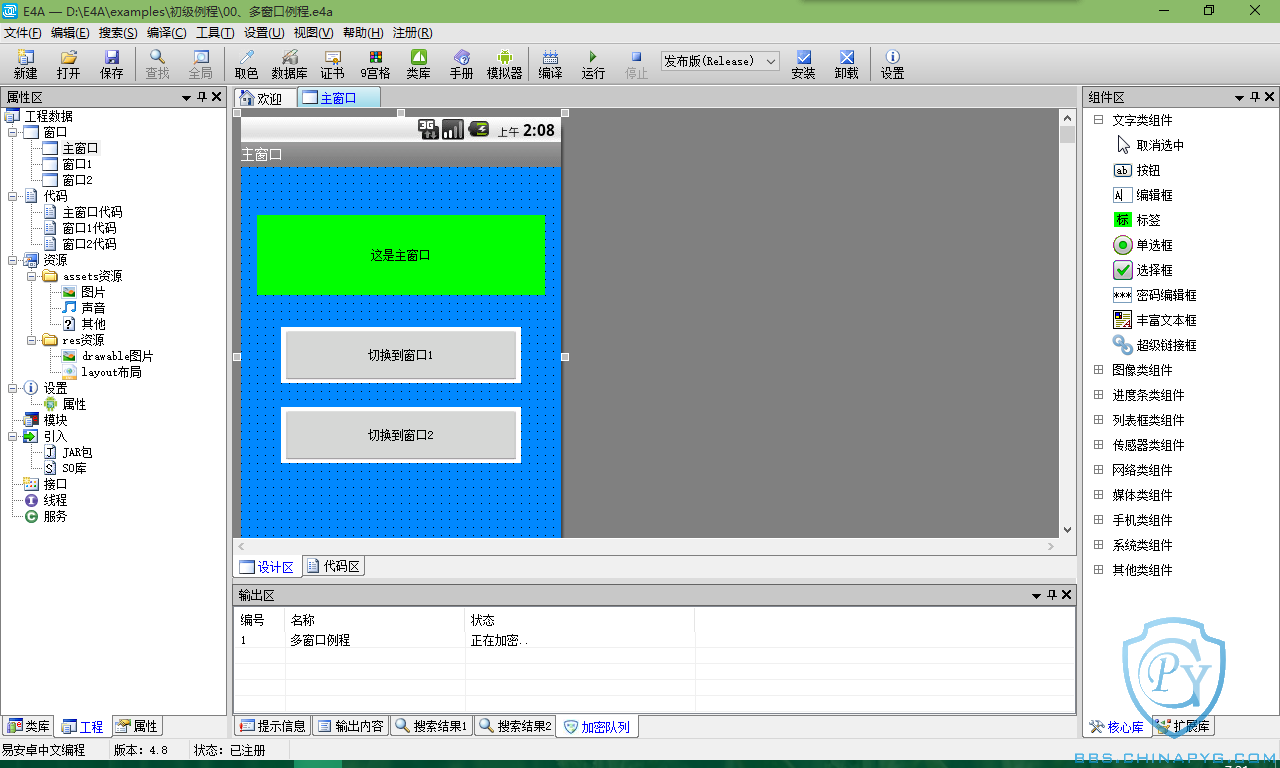
Task: Switch to the 代码区 tab
Action: 334,567
